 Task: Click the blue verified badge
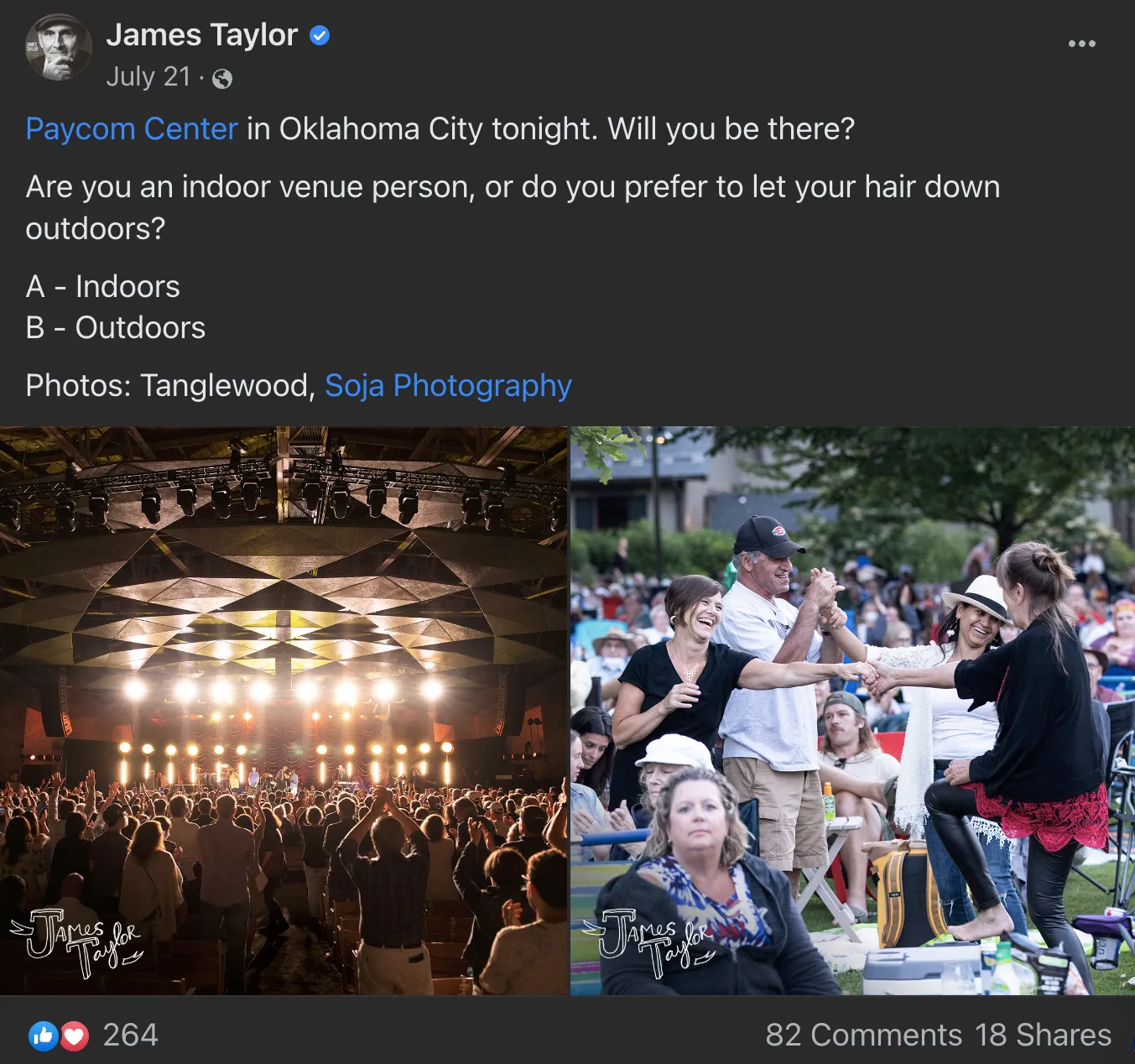tap(320, 35)
